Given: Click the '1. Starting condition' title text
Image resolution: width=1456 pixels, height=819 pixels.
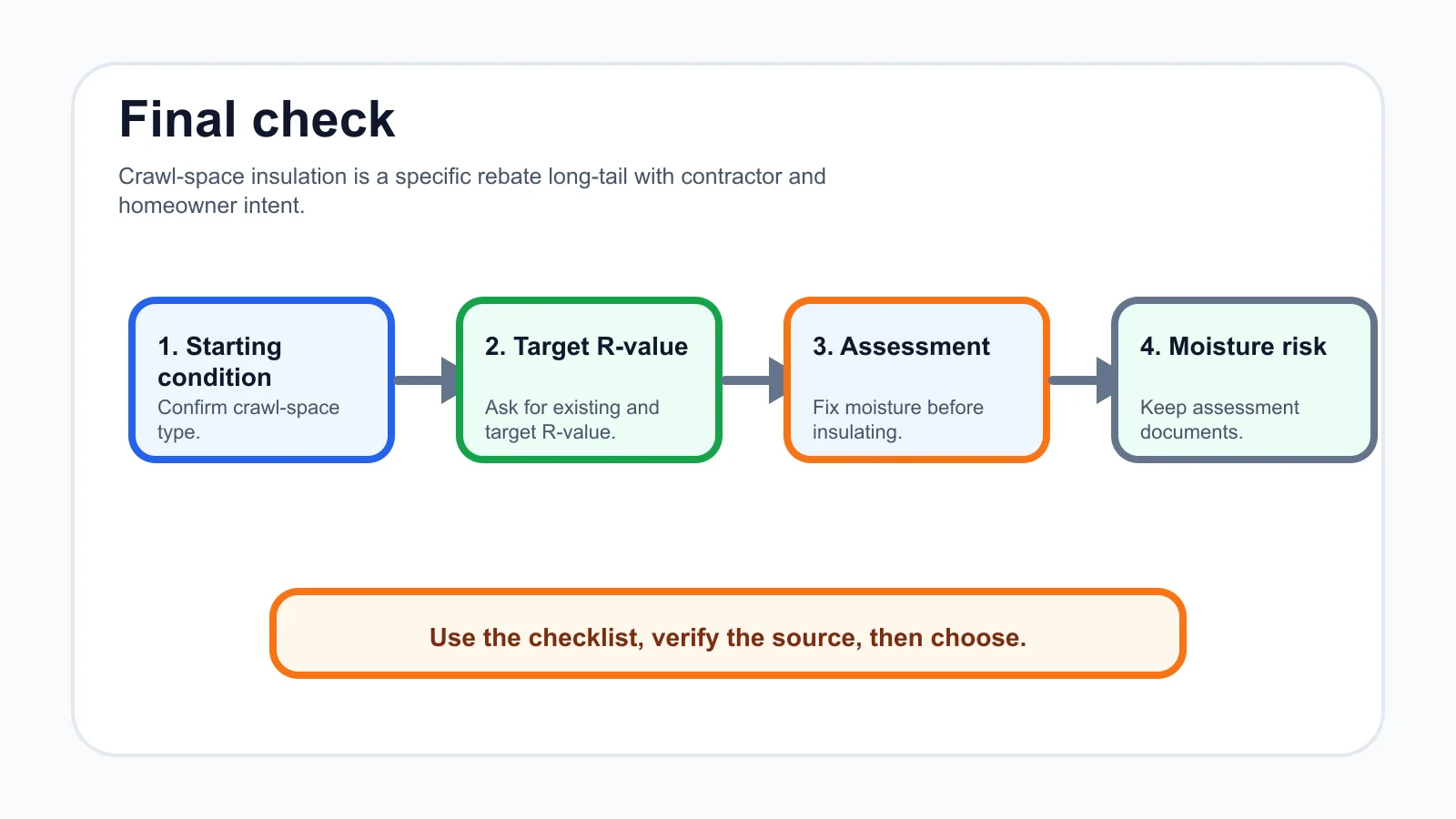Looking at the screenshot, I should click(x=220, y=361).
